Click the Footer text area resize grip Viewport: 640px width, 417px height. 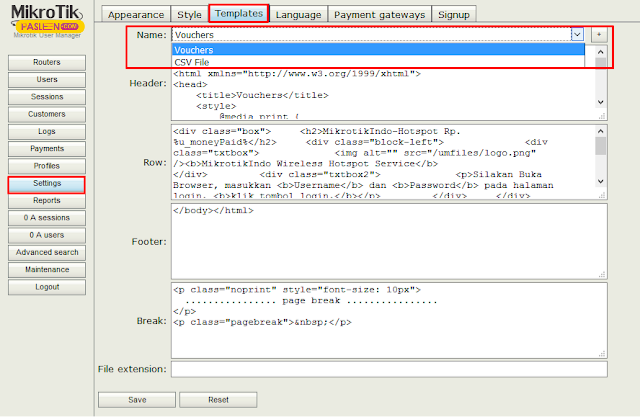click(x=602, y=275)
